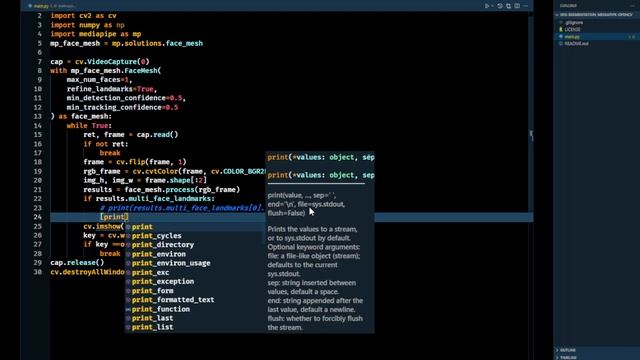This screenshot has height=360, width=640.
Task: Click 'cv.flip(frame, 1)' on line 18
Action: (151, 162)
